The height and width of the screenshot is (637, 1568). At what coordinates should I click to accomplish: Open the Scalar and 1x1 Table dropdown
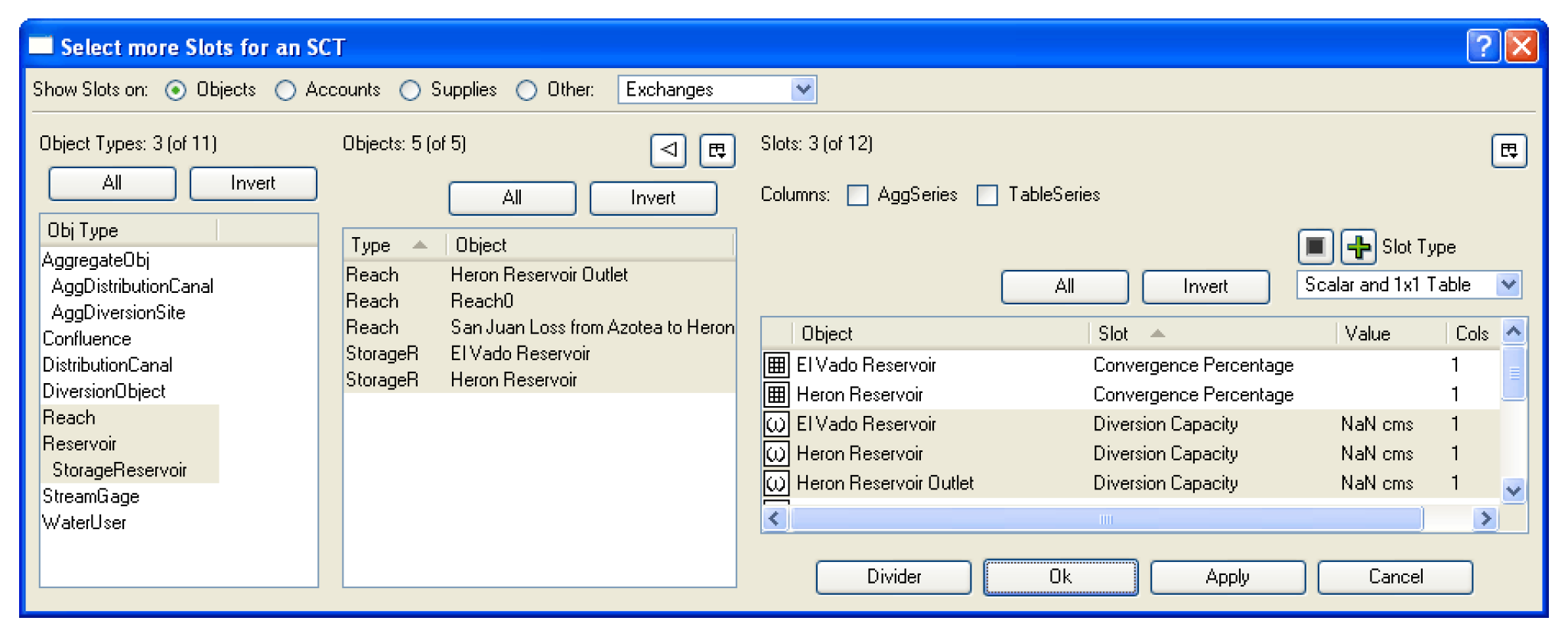click(x=1409, y=284)
